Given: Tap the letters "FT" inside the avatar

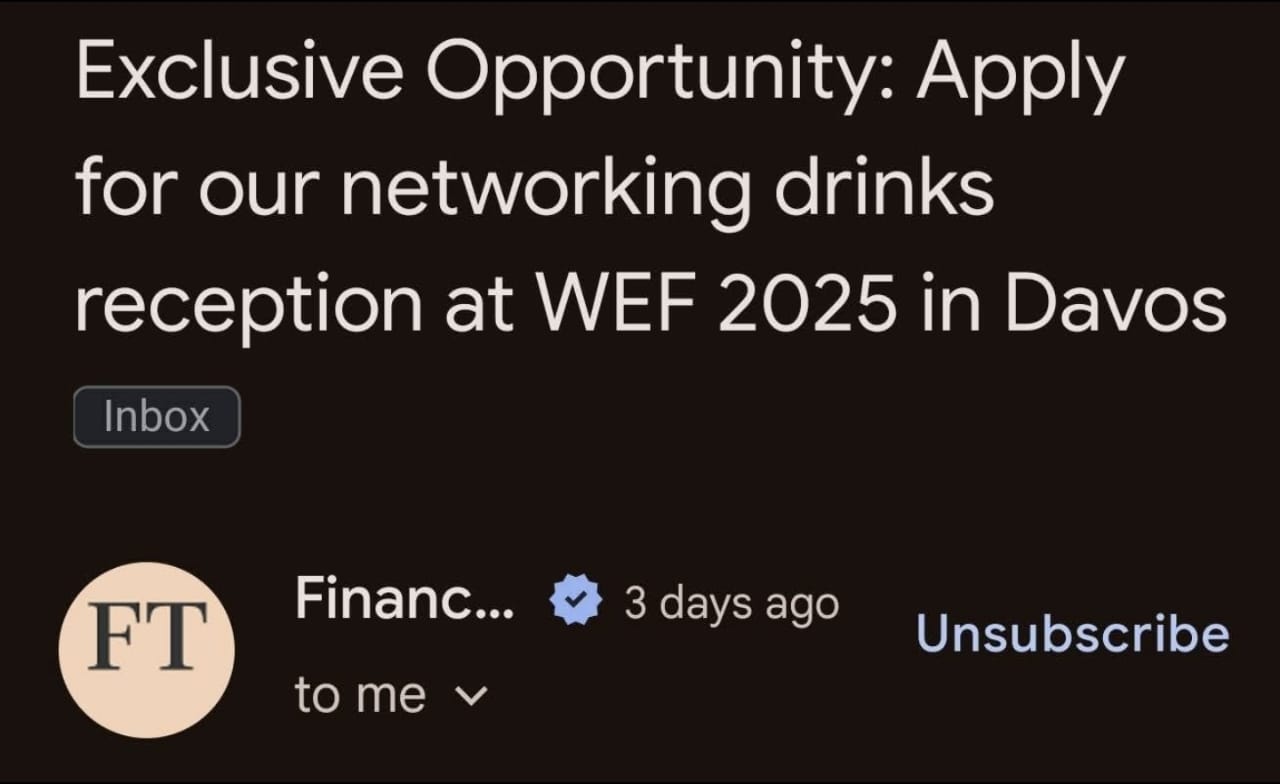Looking at the screenshot, I should pyautogui.click(x=147, y=635).
